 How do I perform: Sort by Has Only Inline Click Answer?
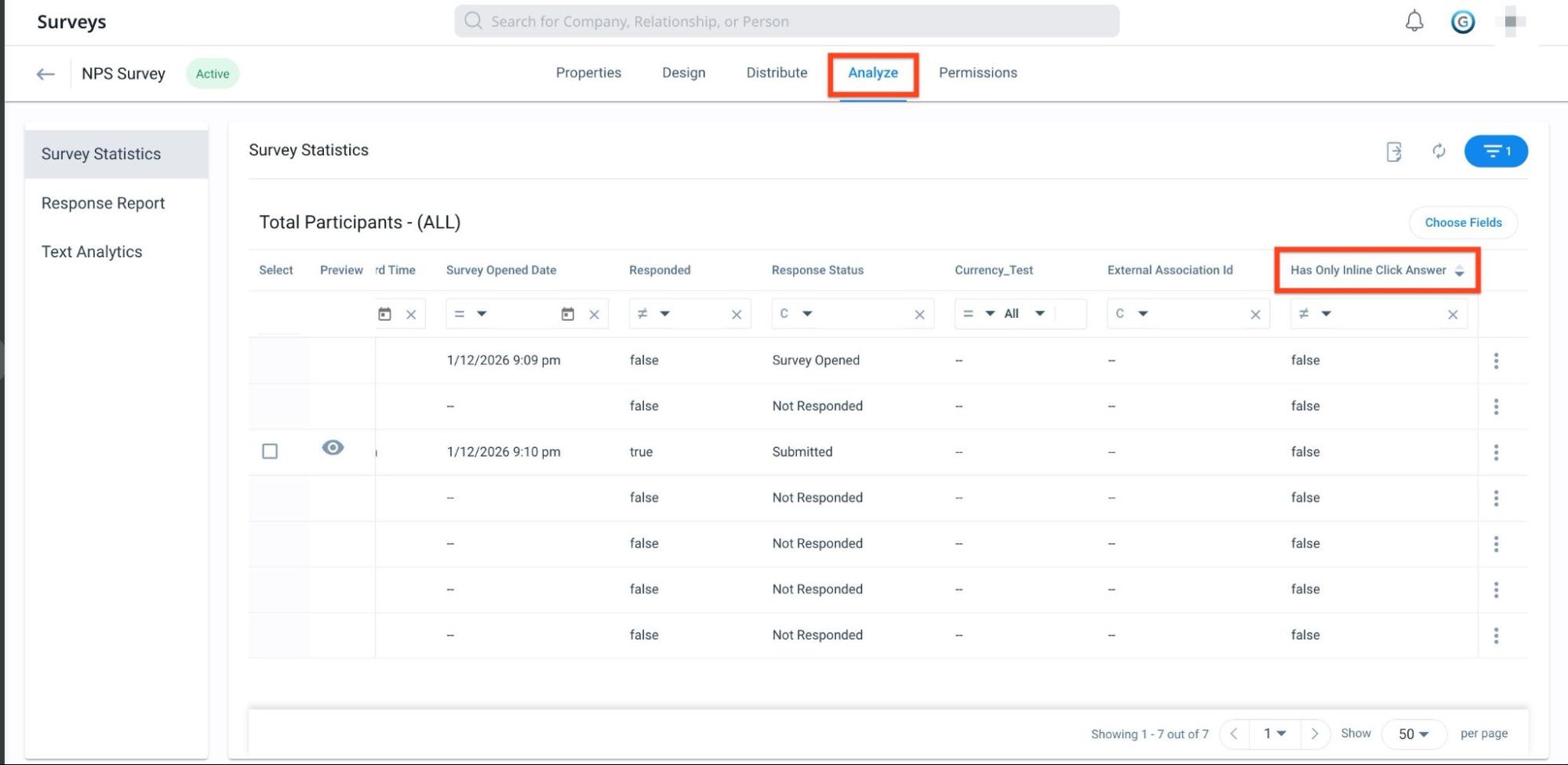[1459, 271]
